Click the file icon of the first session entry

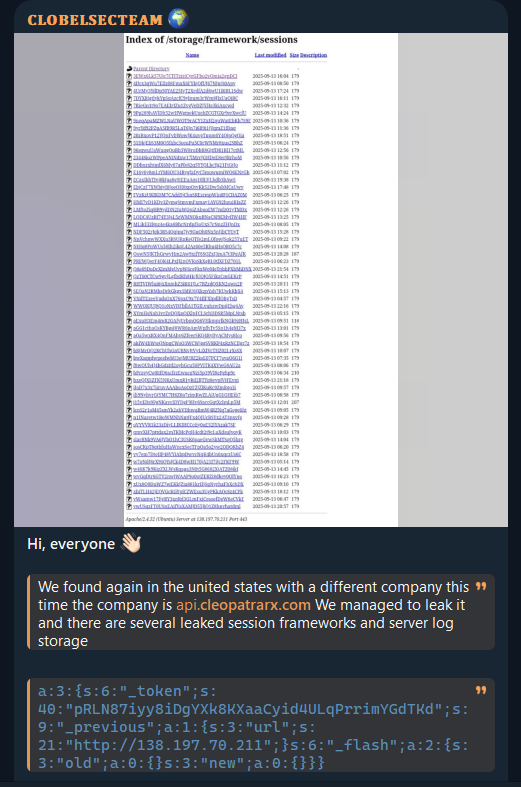click(129, 76)
